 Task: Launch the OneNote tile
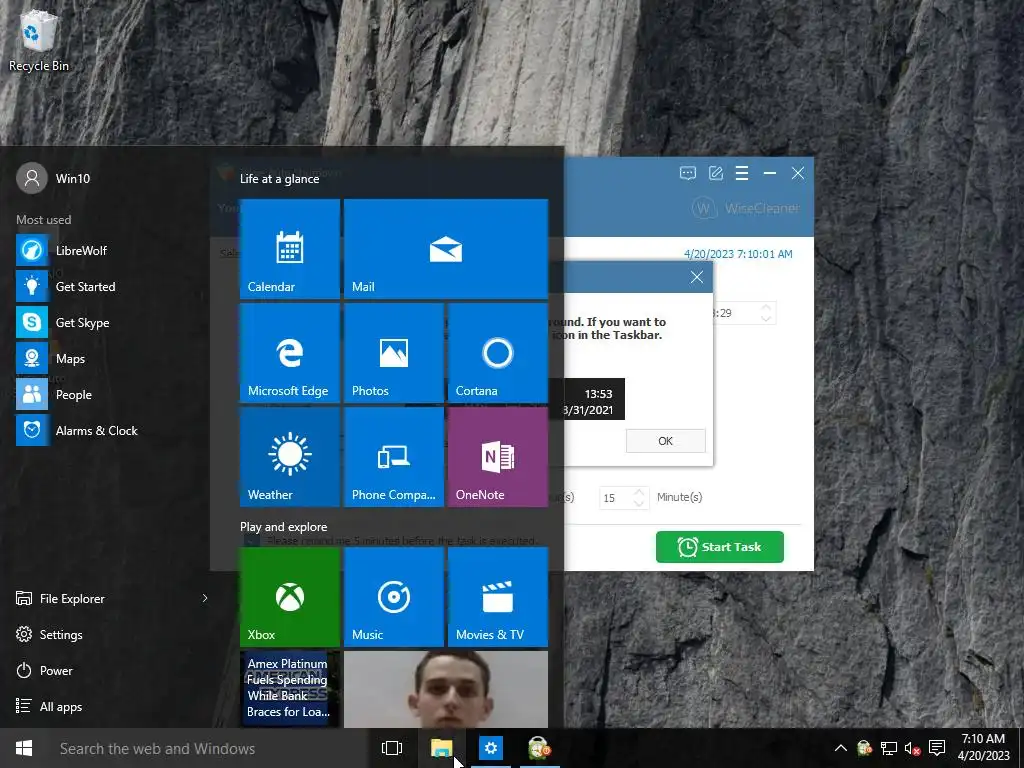[498, 457]
